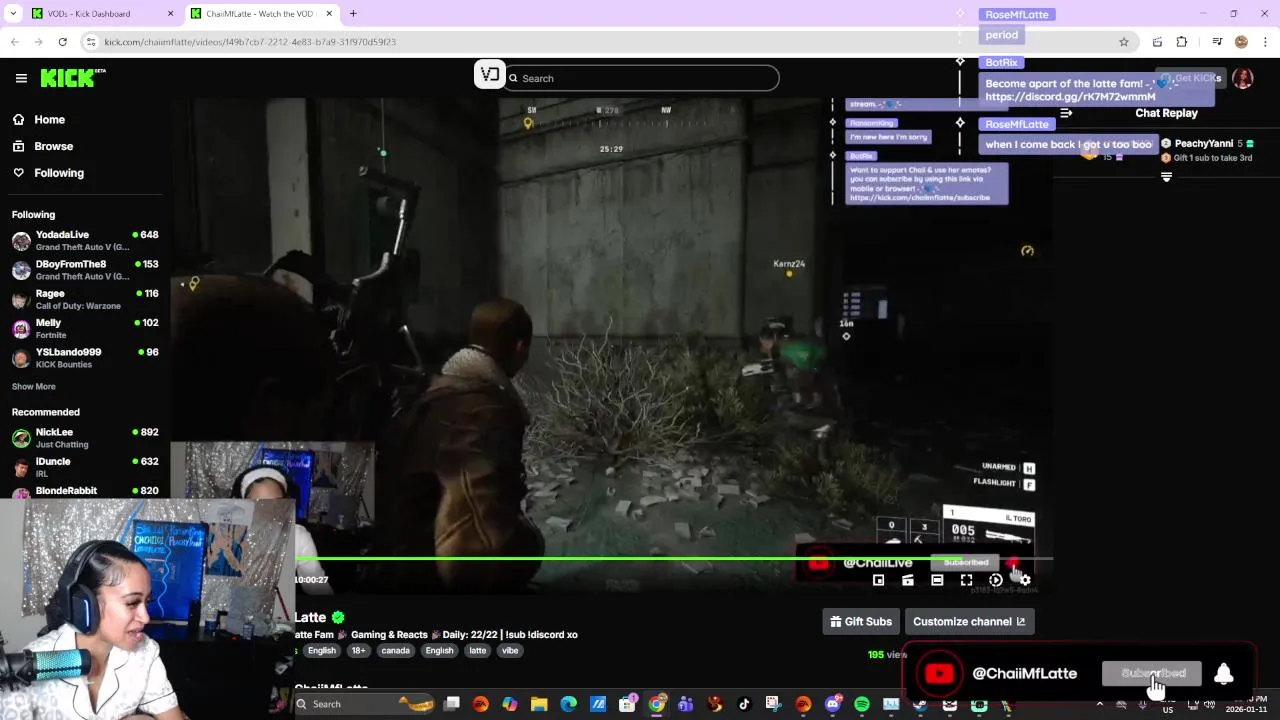1280x720 pixels.
Task: Open Chrome extensions puzzle icon
Action: pos(1182,42)
